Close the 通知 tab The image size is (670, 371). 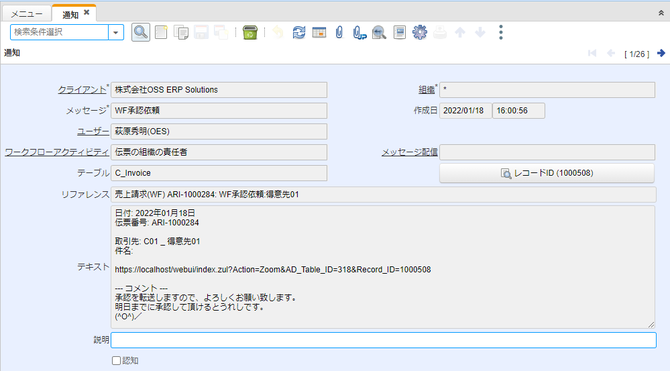(x=86, y=12)
